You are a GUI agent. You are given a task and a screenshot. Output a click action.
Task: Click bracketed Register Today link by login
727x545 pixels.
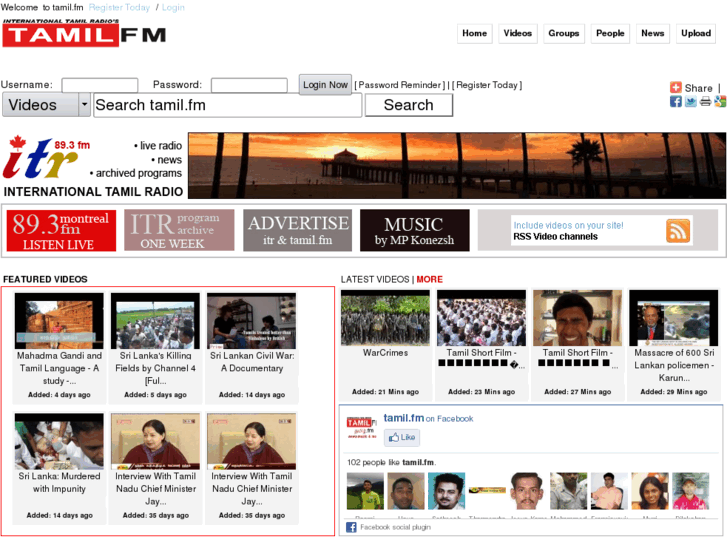click(486, 85)
